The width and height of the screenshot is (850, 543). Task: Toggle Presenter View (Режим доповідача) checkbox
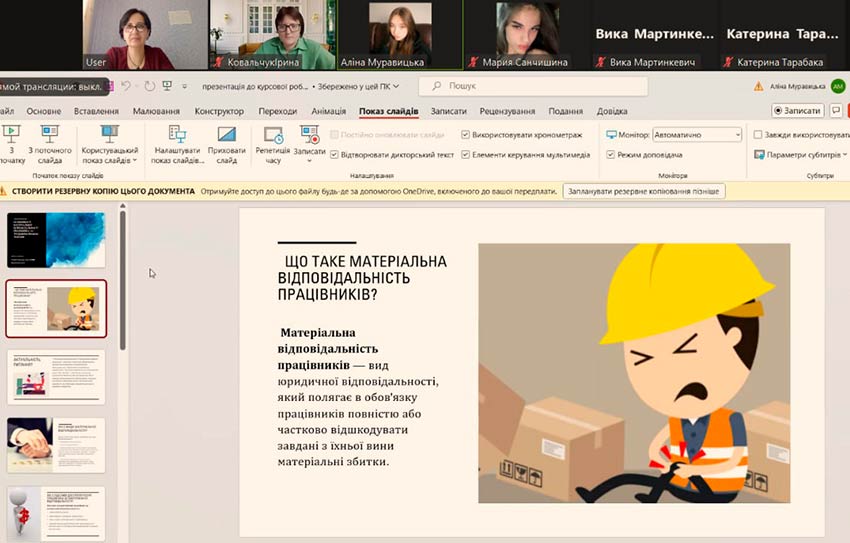(x=610, y=155)
